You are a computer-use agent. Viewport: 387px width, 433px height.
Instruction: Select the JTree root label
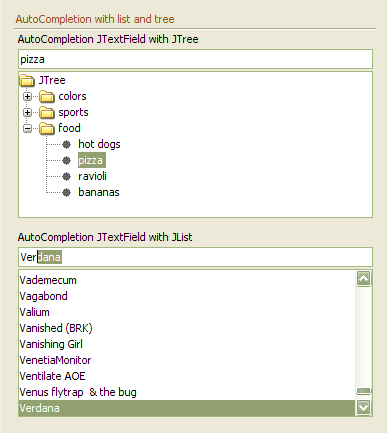click(52, 80)
